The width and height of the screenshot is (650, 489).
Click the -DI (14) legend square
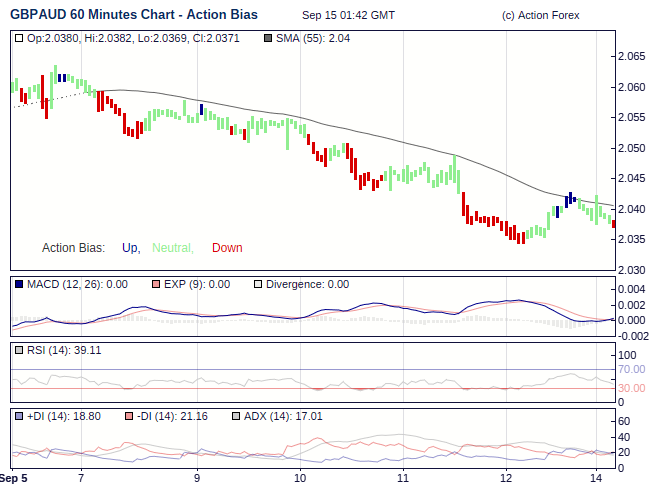[129, 415]
